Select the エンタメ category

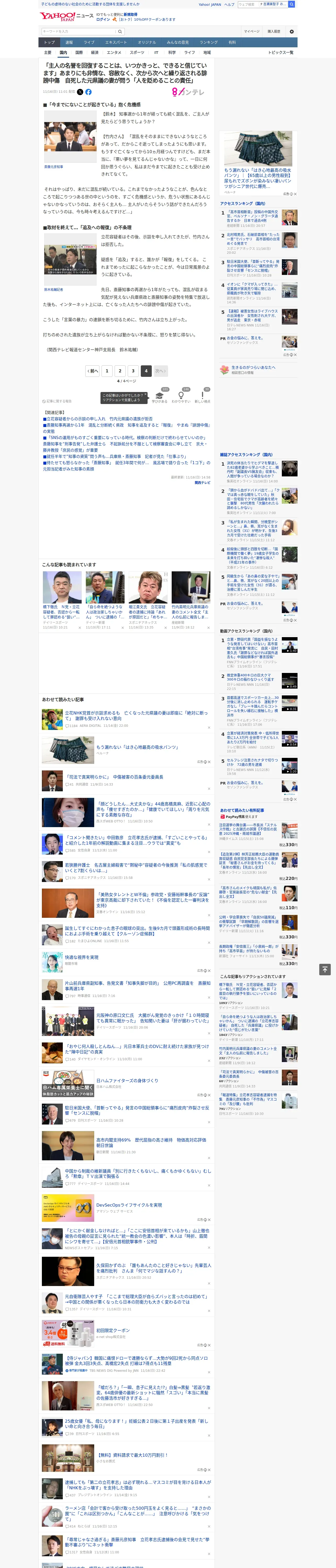pyautogui.click(x=114, y=52)
